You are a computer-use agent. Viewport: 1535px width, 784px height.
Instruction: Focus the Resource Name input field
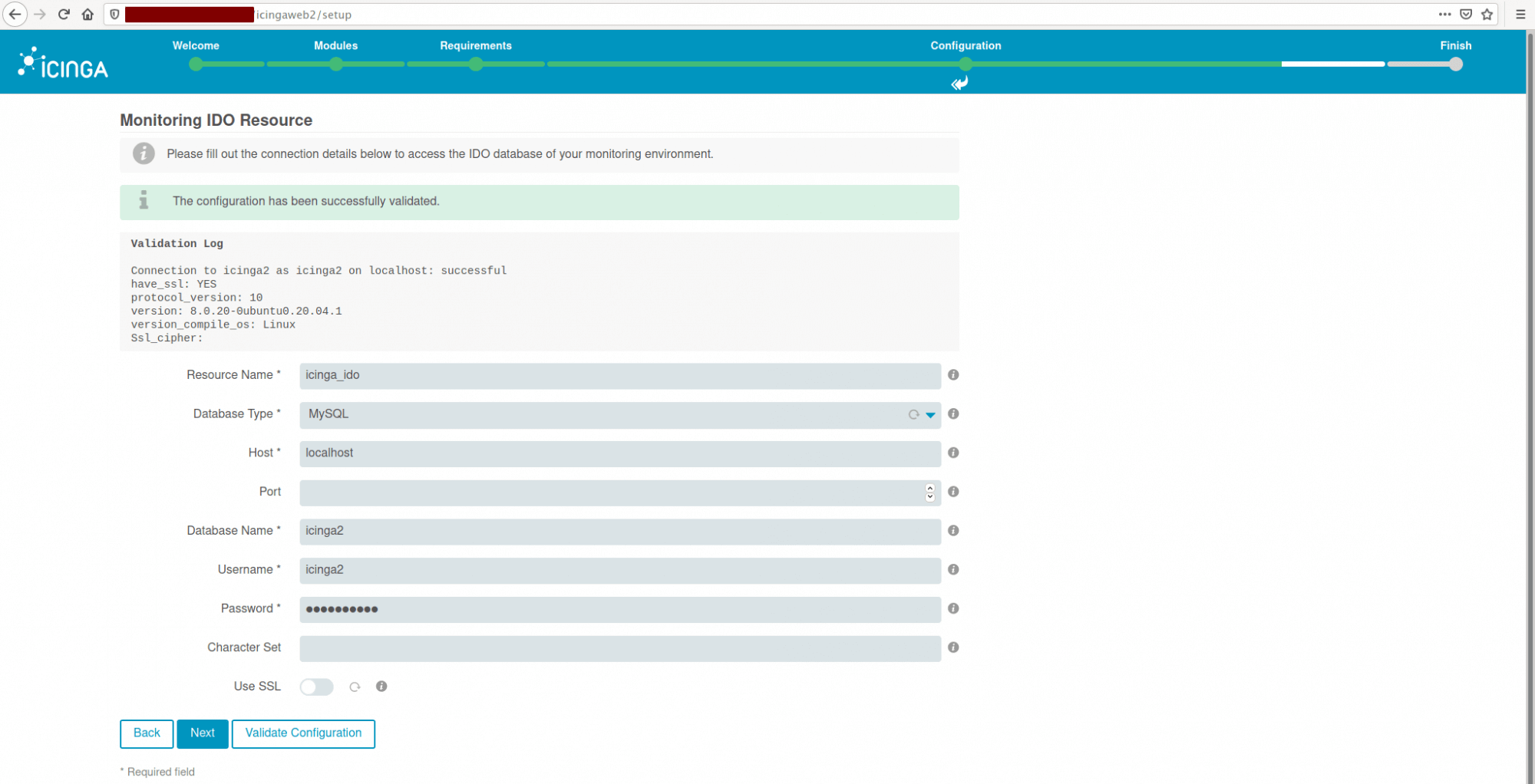(x=620, y=376)
